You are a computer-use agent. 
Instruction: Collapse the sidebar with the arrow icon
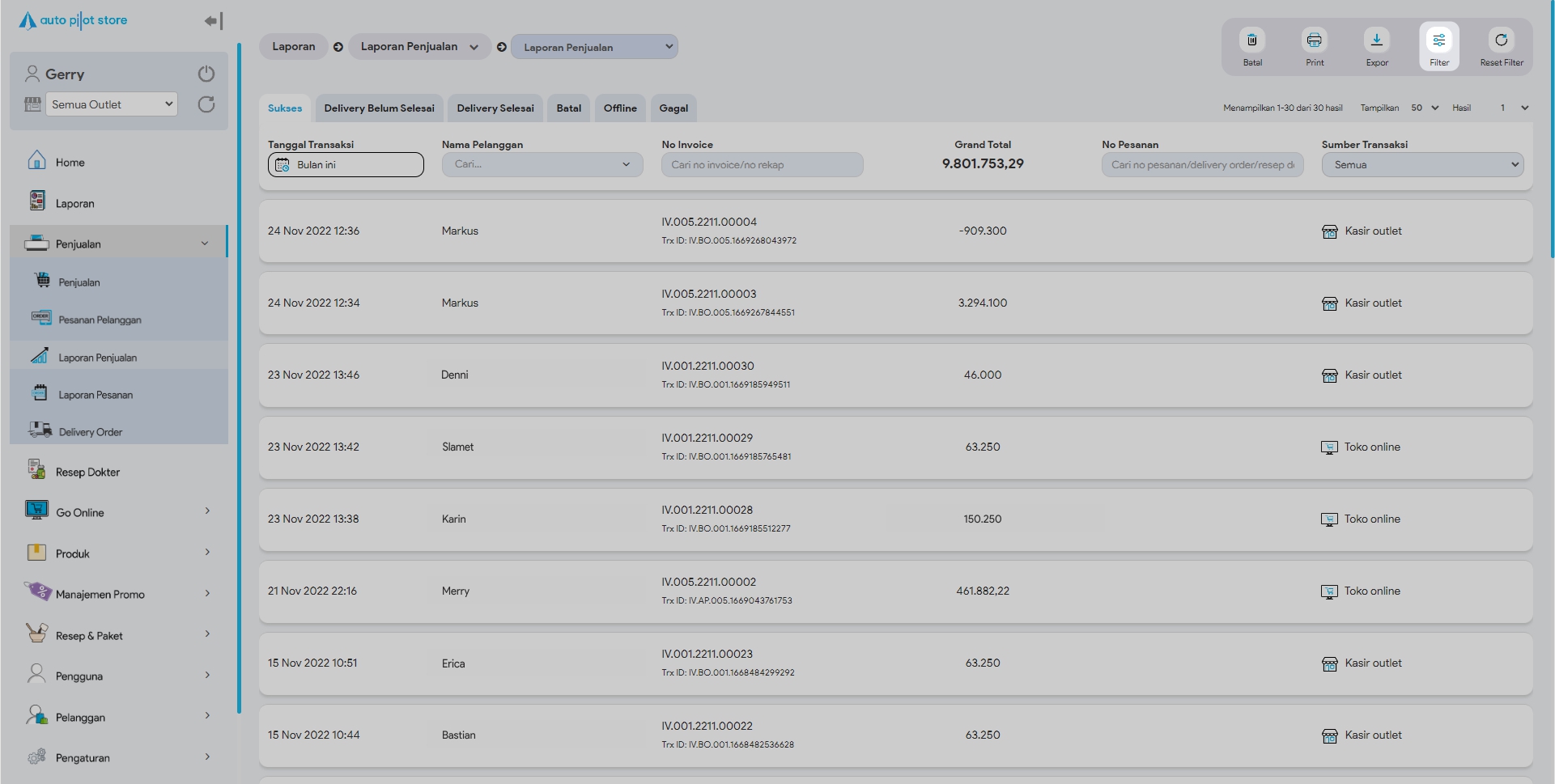coord(213,21)
